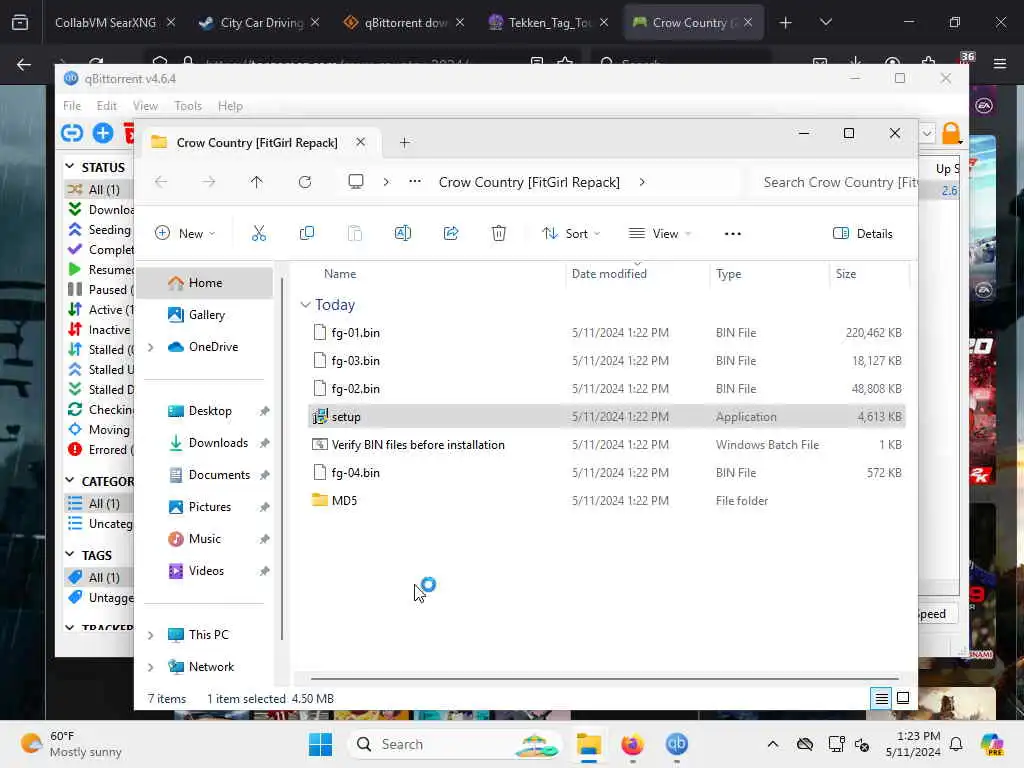
Task: Open File Explorer from the taskbar
Action: pyautogui.click(x=588, y=744)
